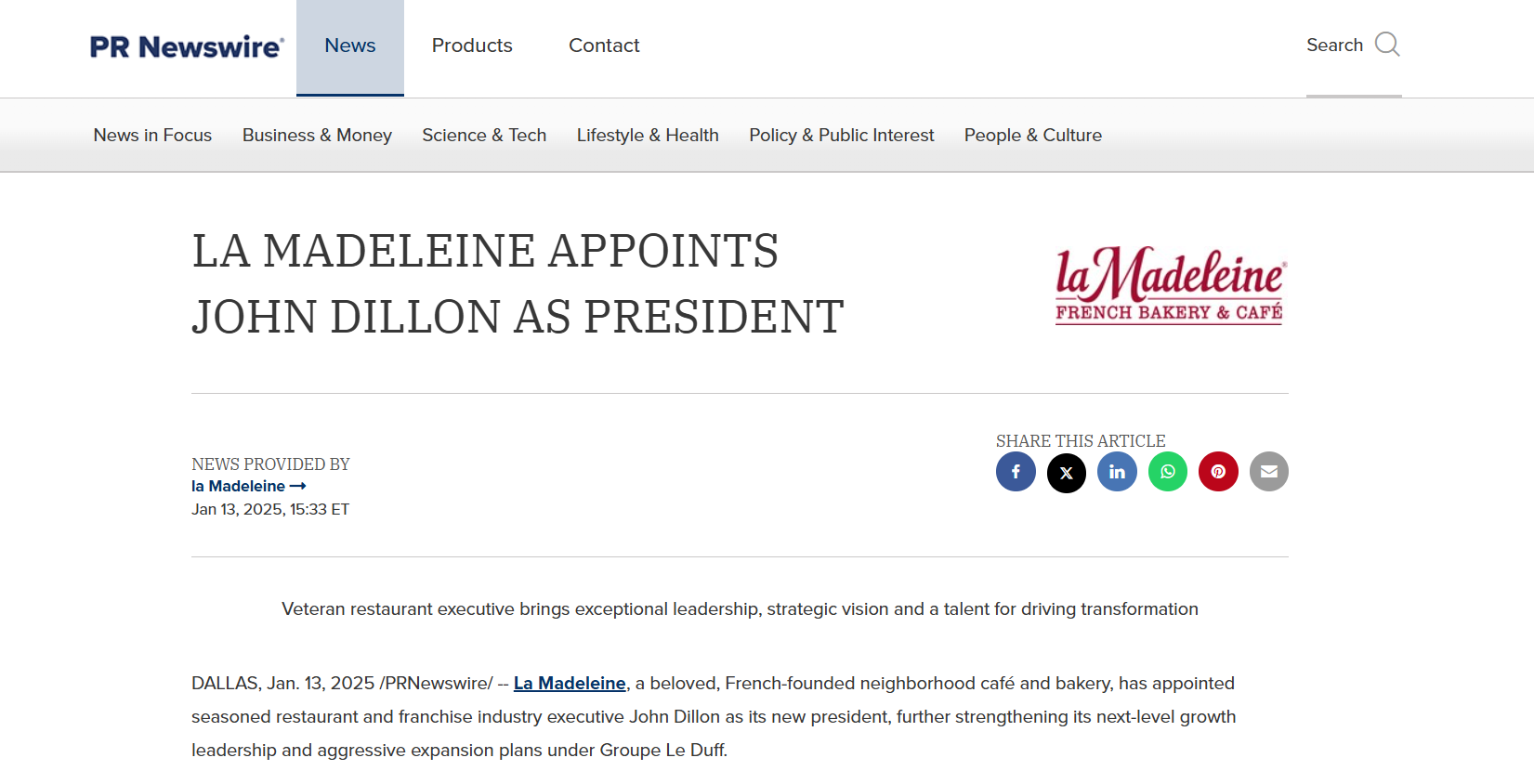The image size is (1534, 784).
Task: Open the Products menu
Action: (x=472, y=46)
